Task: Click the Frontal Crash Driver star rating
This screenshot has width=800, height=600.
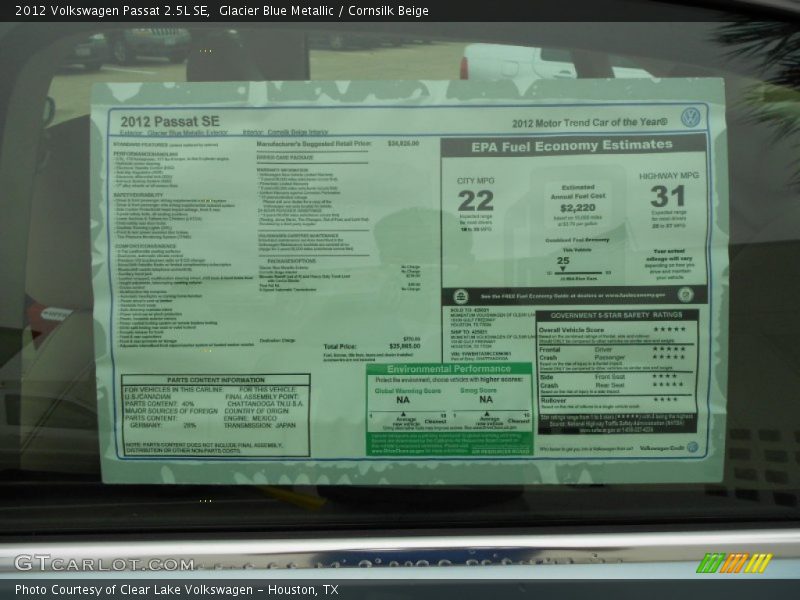Action: coord(669,349)
